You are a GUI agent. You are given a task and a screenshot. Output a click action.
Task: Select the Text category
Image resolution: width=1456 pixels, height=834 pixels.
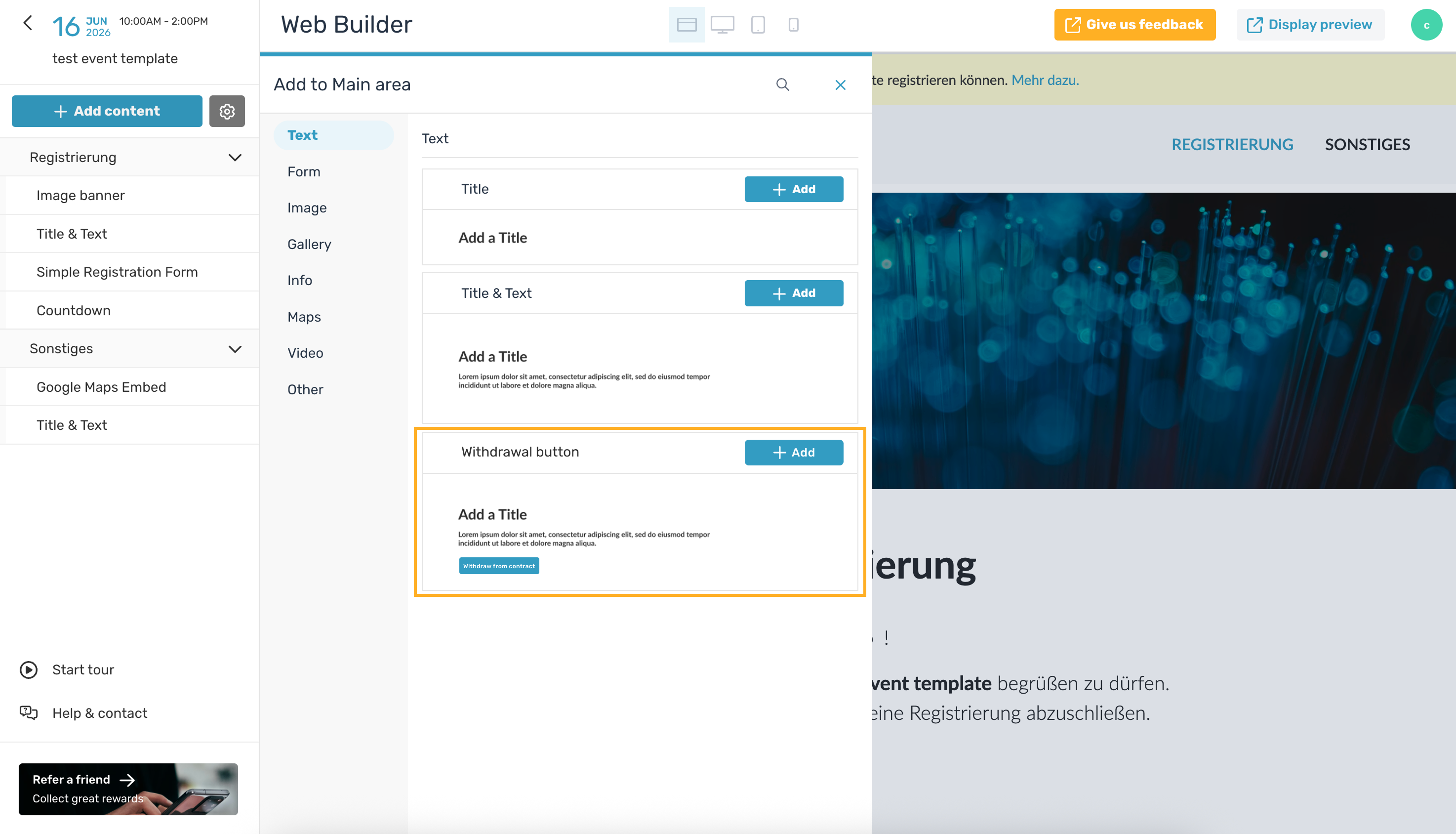(x=333, y=135)
